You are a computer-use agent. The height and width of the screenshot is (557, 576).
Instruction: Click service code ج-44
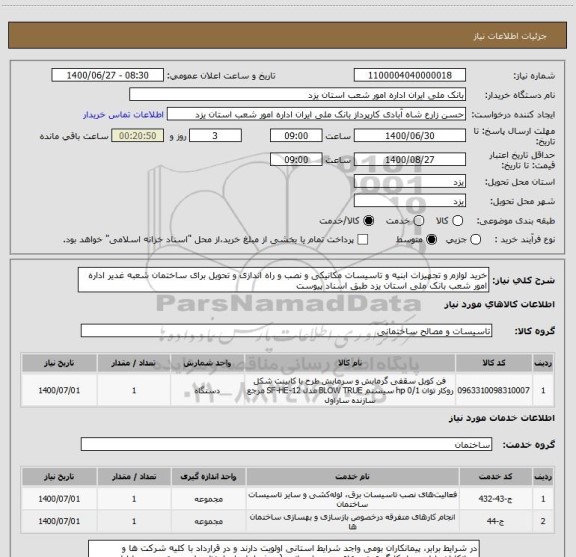[495, 521]
